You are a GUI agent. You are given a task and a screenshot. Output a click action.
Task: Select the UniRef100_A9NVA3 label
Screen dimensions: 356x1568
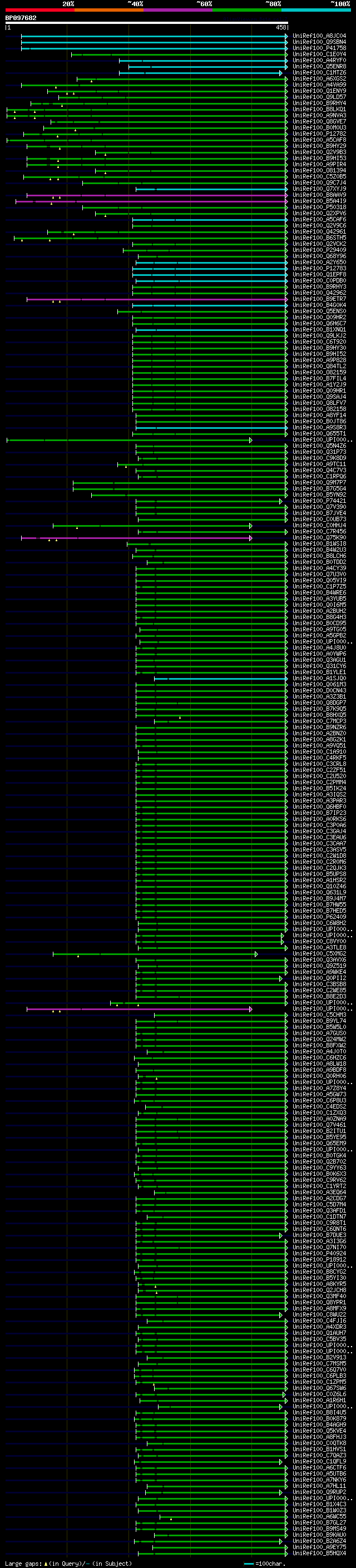[x=319, y=116]
